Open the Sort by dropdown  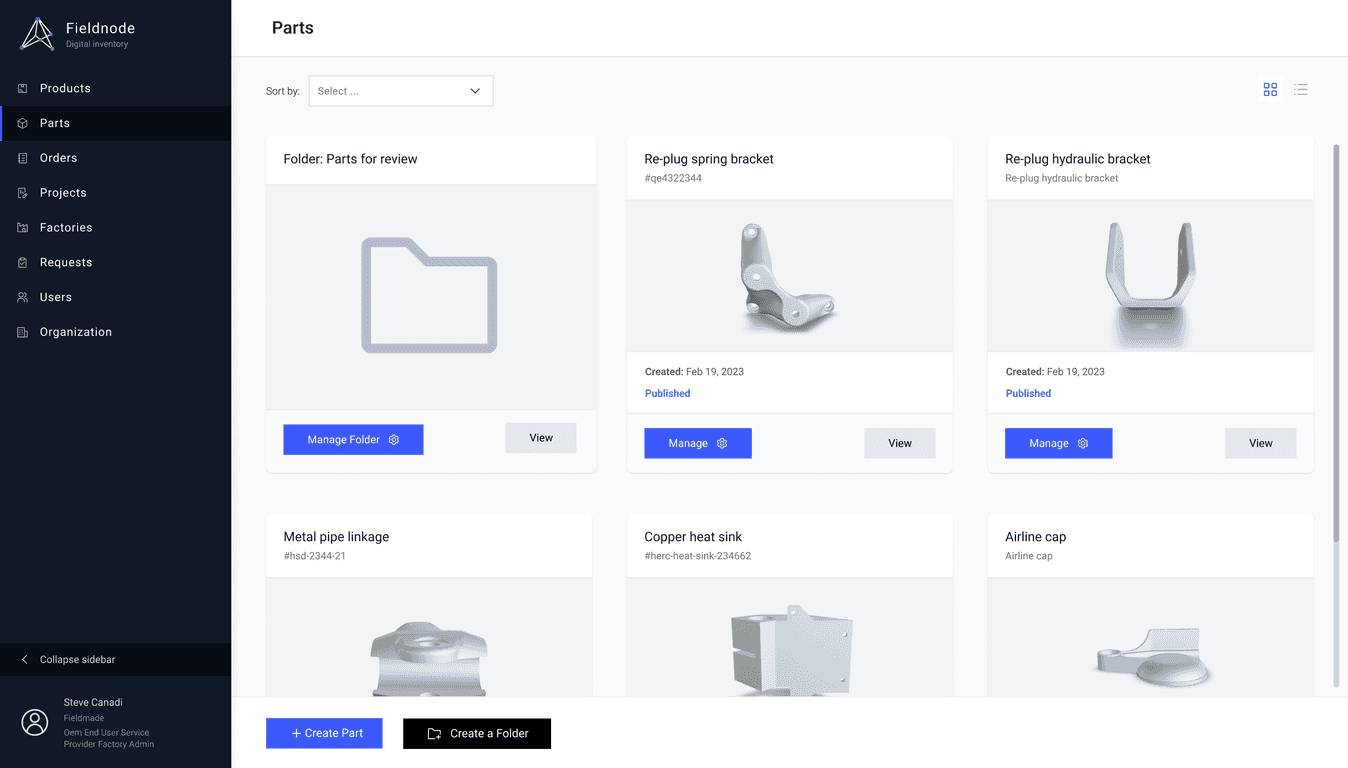pos(400,91)
